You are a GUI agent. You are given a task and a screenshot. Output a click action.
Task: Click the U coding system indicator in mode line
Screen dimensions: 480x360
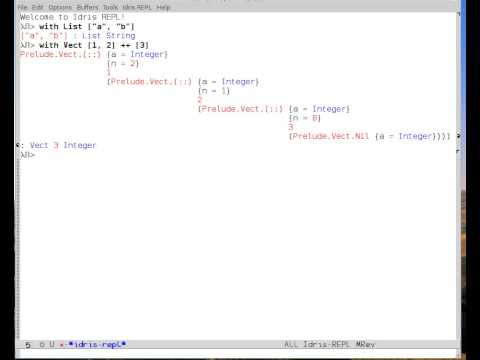[x=52, y=344]
